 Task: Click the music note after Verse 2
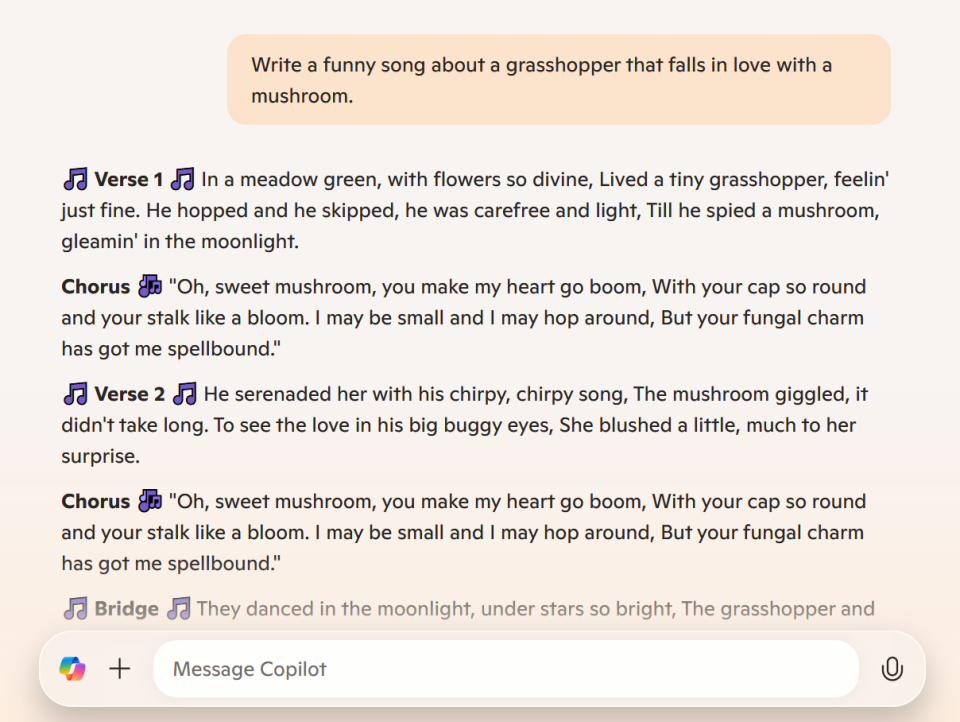tap(185, 394)
